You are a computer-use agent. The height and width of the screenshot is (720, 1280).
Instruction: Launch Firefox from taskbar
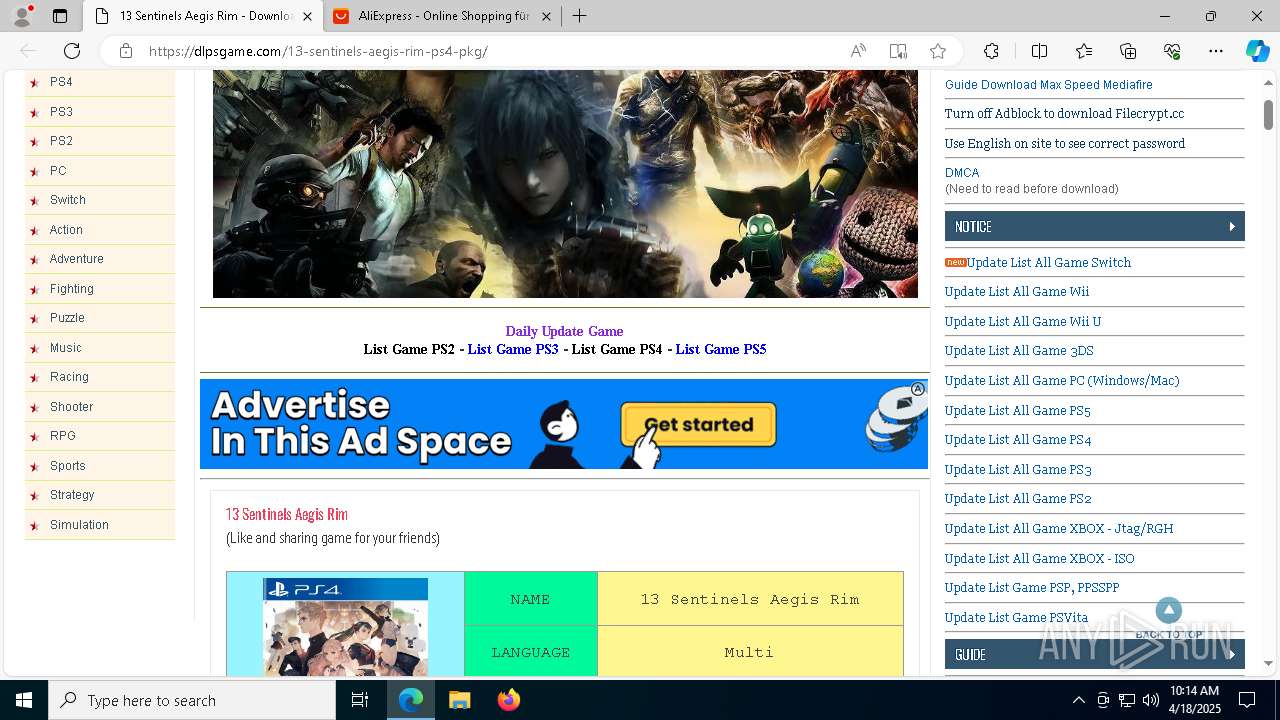(x=508, y=700)
